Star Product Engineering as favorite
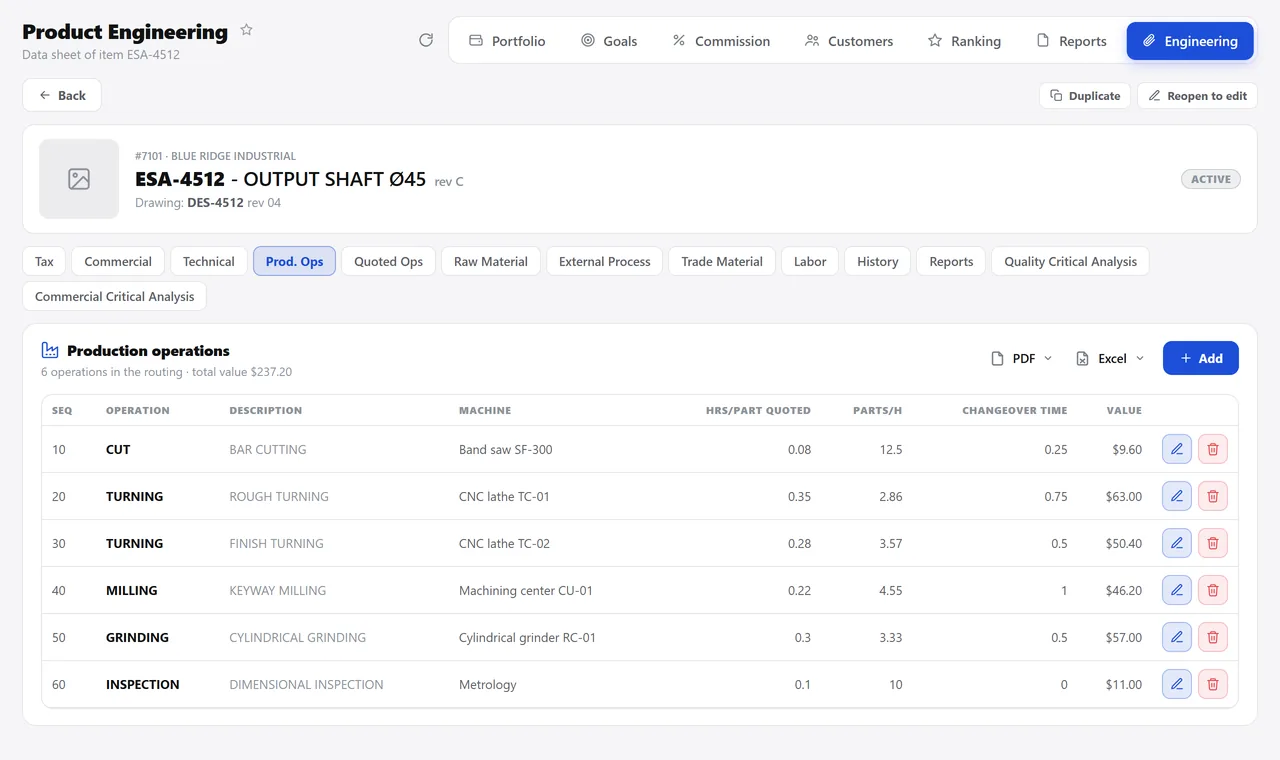This screenshot has width=1280, height=760. point(246,30)
